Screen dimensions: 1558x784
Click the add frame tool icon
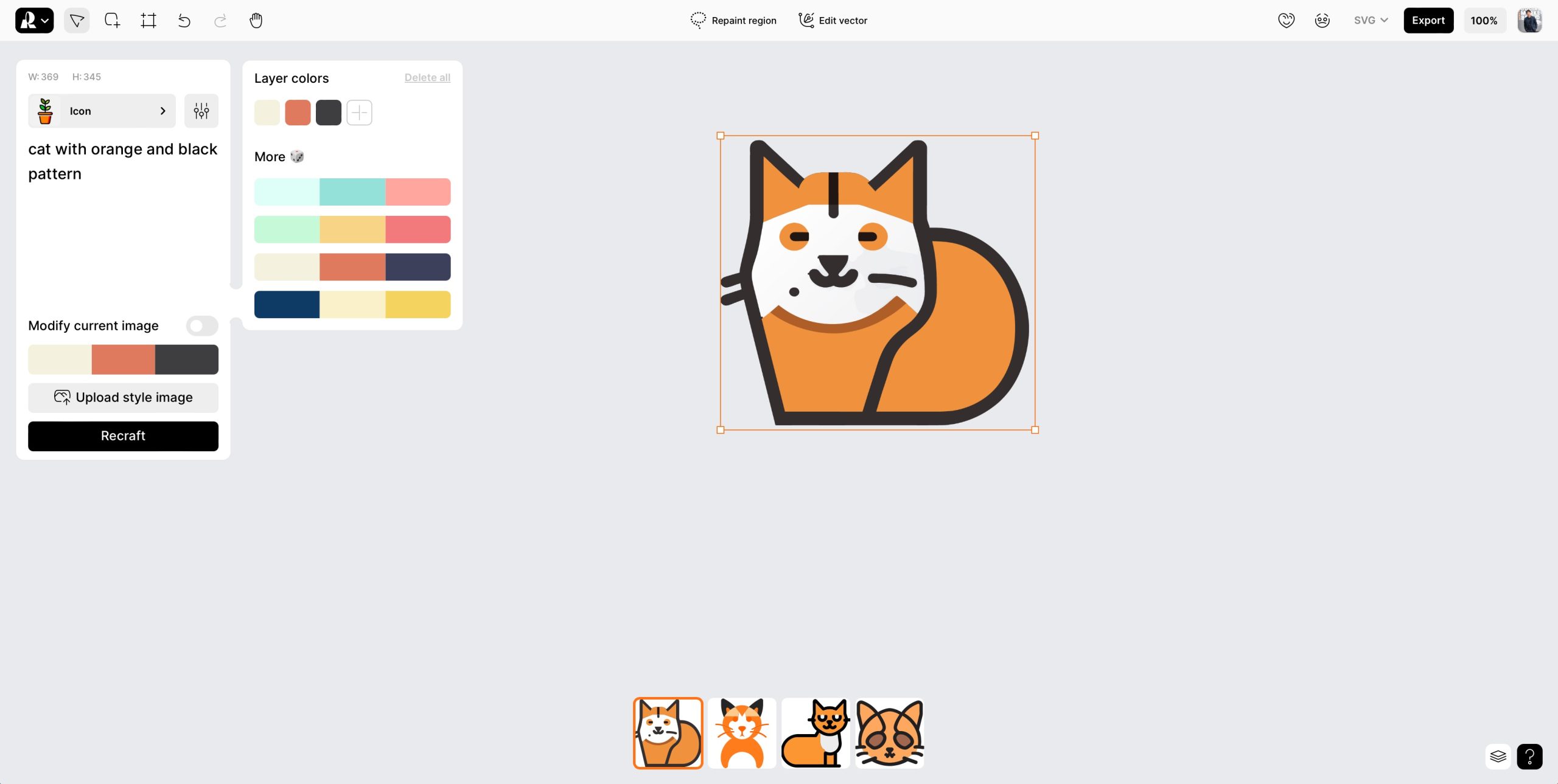112,21
